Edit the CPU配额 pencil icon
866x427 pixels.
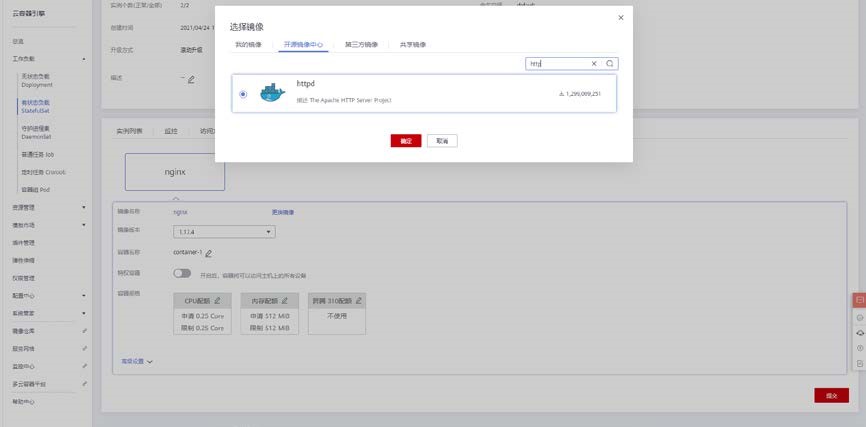pyautogui.click(x=217, y=301)
